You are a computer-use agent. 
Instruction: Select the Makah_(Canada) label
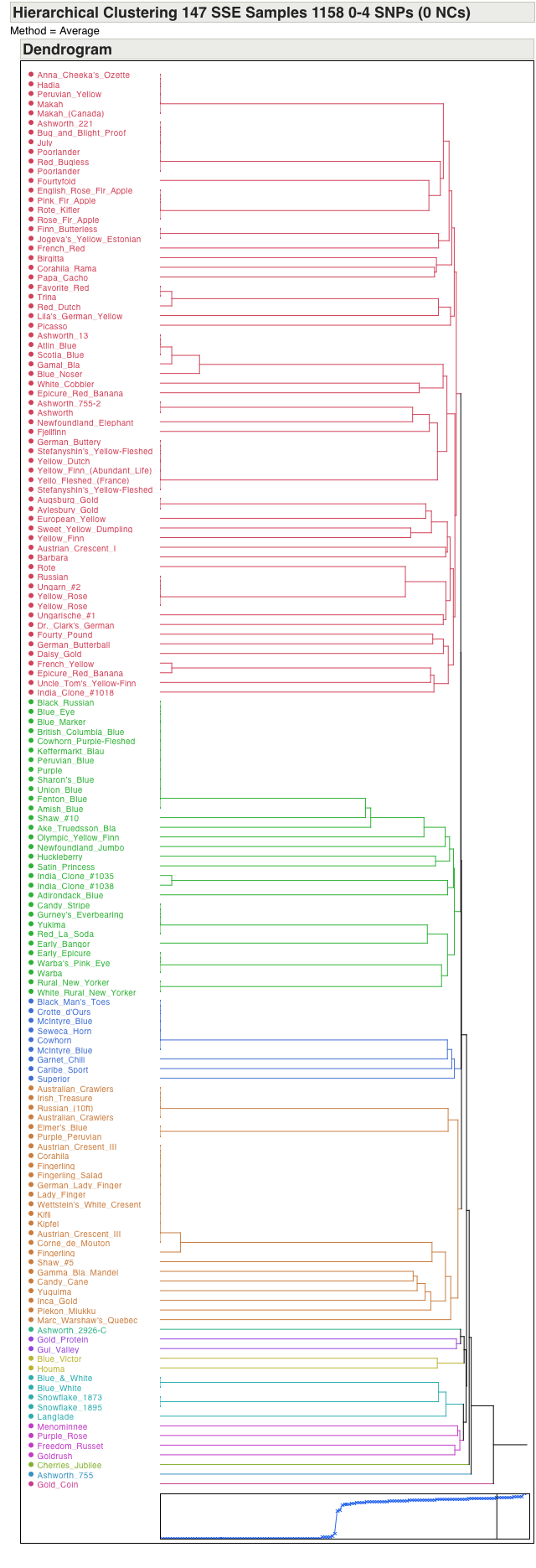coord(70,114)
